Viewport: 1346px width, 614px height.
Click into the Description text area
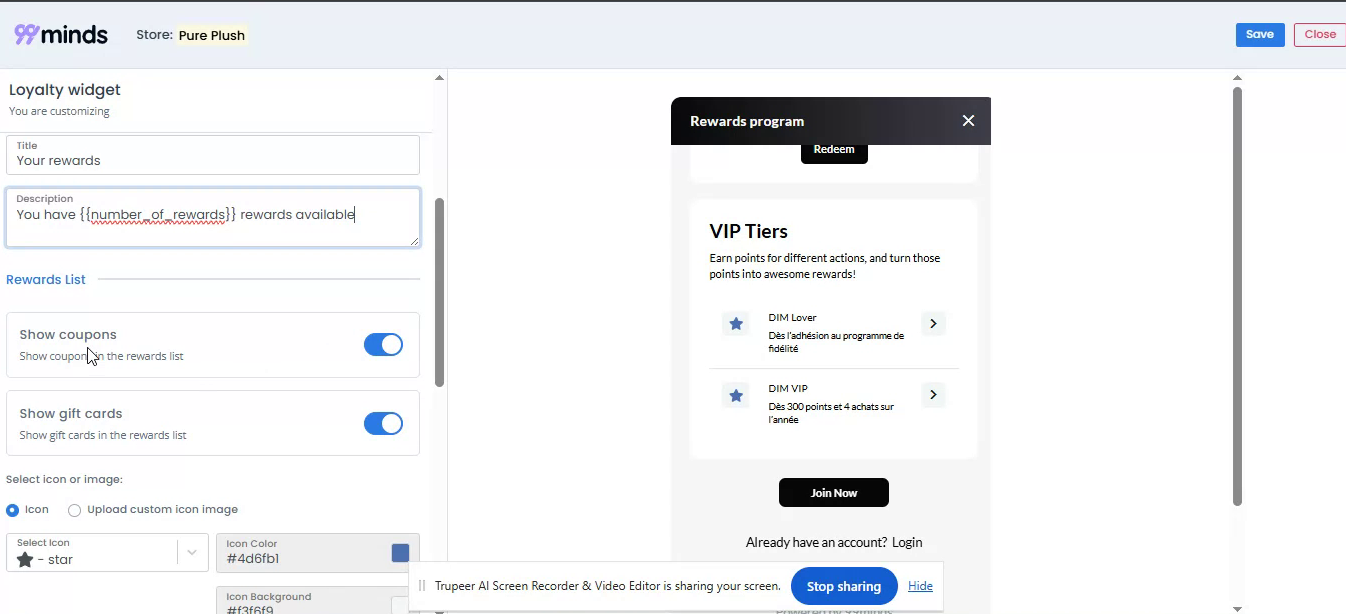pyautogui.click(x=213, y=217)
